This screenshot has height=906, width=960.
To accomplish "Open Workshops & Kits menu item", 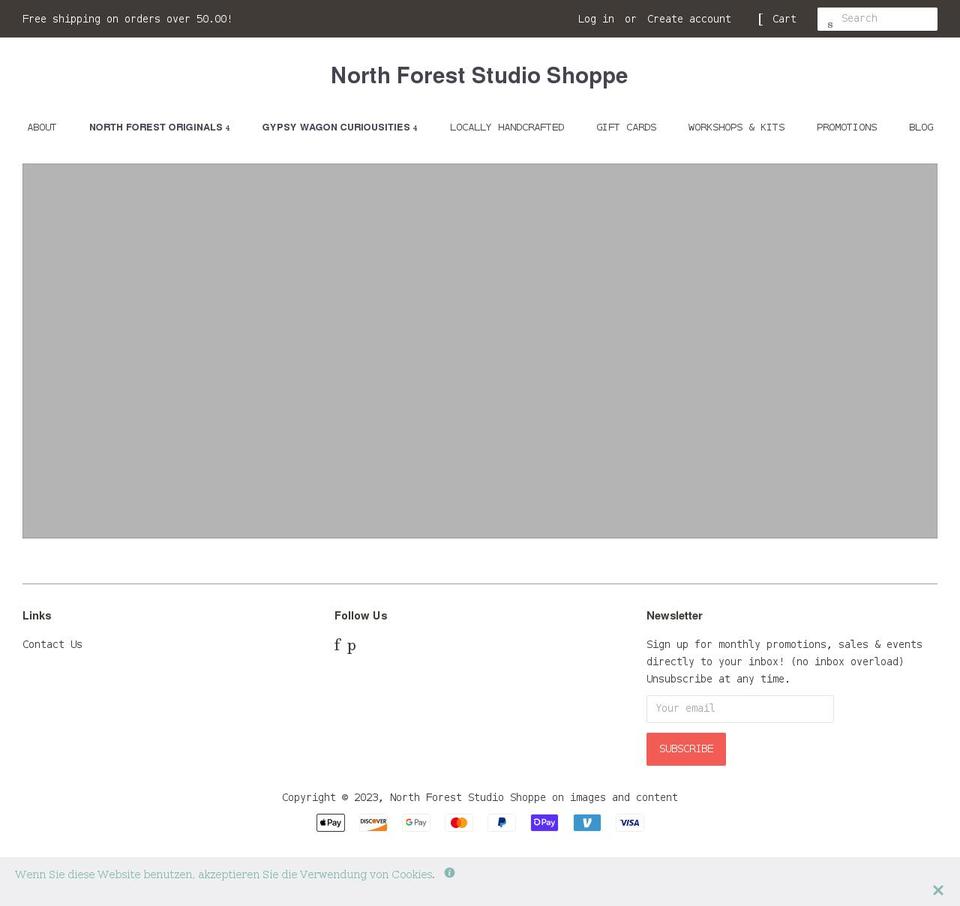I will click(736, 127).
